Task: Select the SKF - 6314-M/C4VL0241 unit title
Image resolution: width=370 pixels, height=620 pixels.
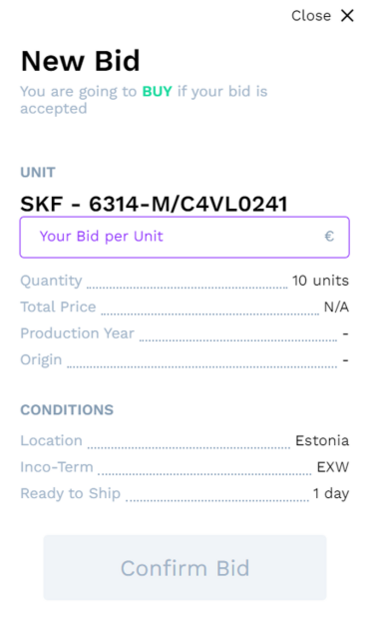Action: 154,204
